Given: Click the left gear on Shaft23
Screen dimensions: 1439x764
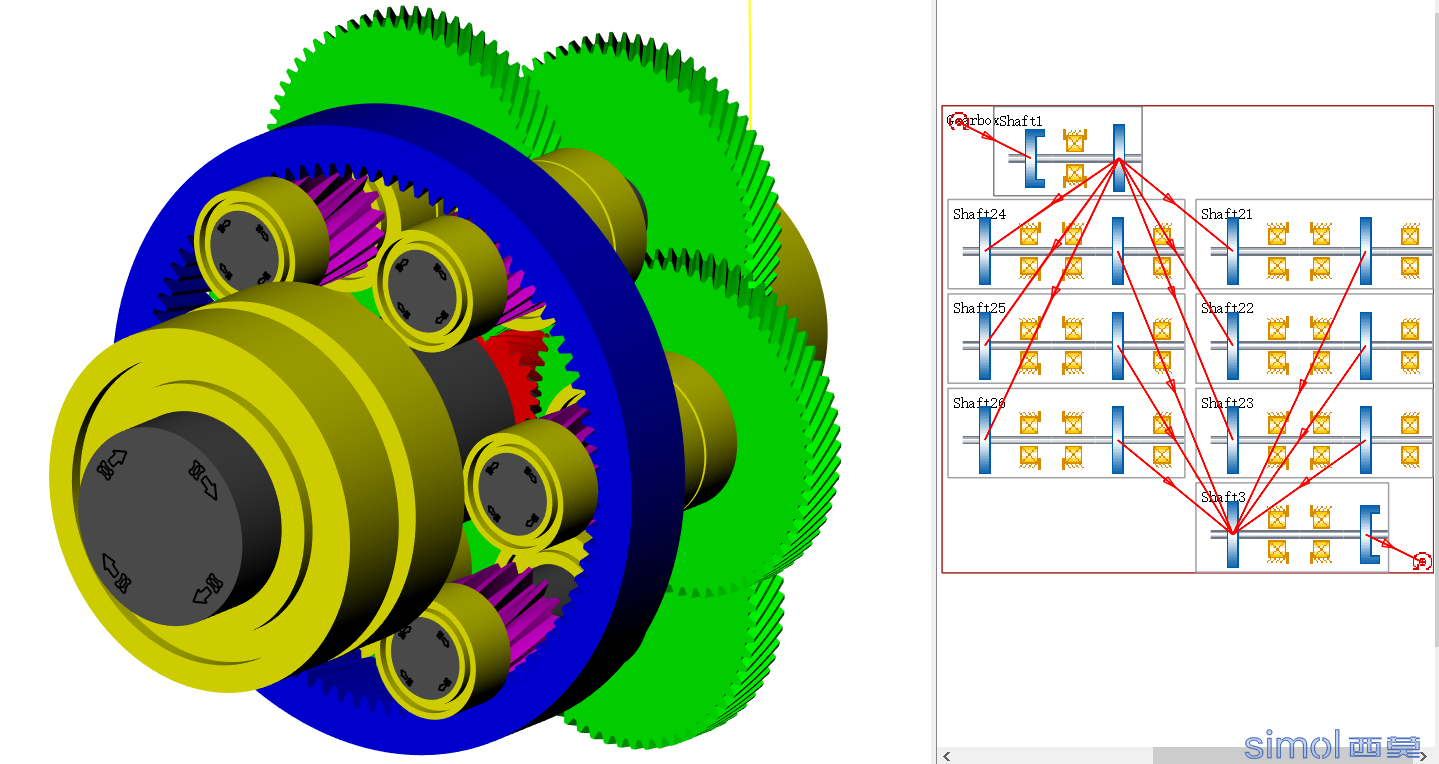Looking at the screenshot, I should click(1233, 440).
